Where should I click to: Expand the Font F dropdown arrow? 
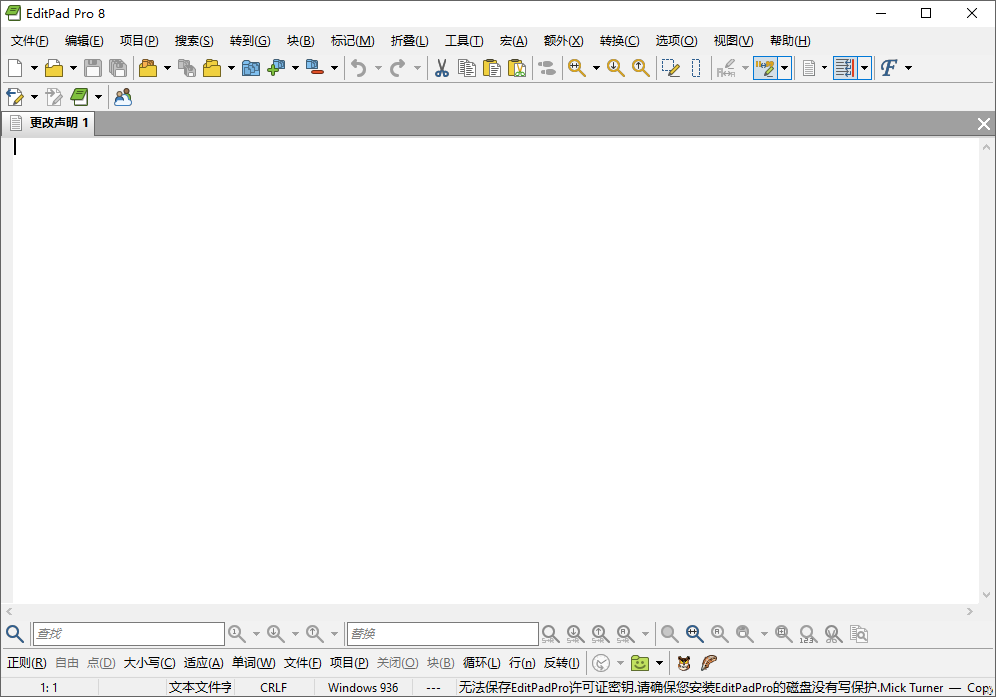pos(908,68)
